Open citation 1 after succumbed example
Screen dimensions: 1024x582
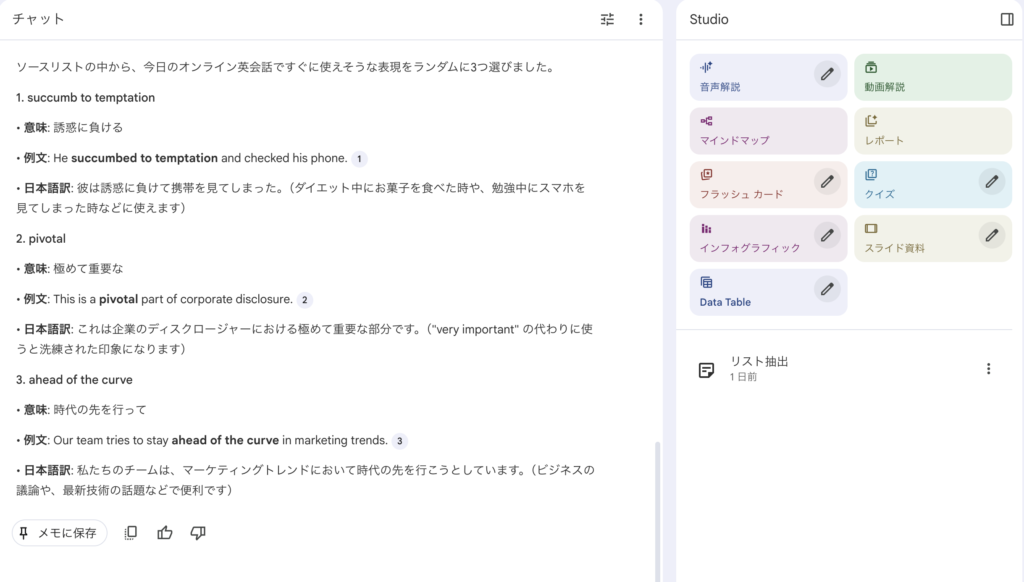pyautogui.click(x=360, y=158)
